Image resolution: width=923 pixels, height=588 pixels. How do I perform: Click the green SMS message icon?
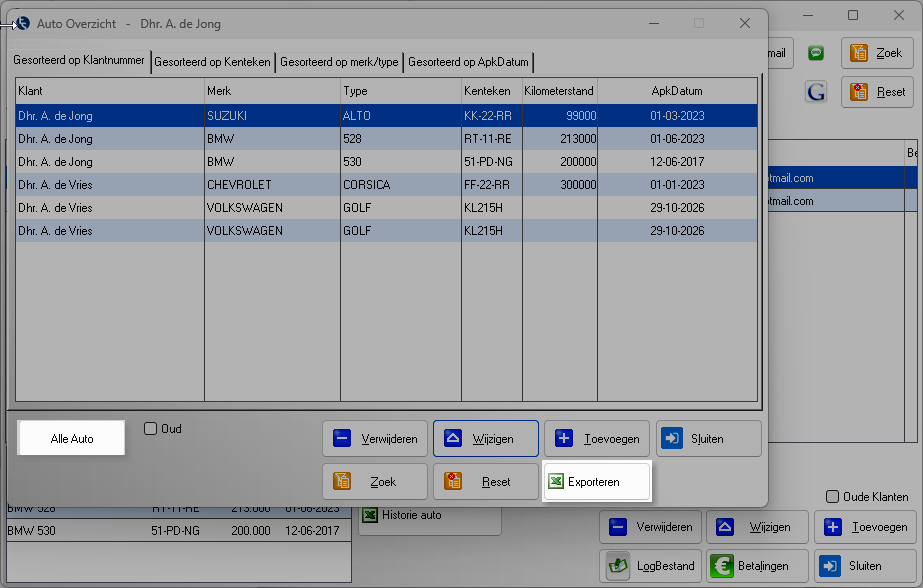[x=817, y=53]
